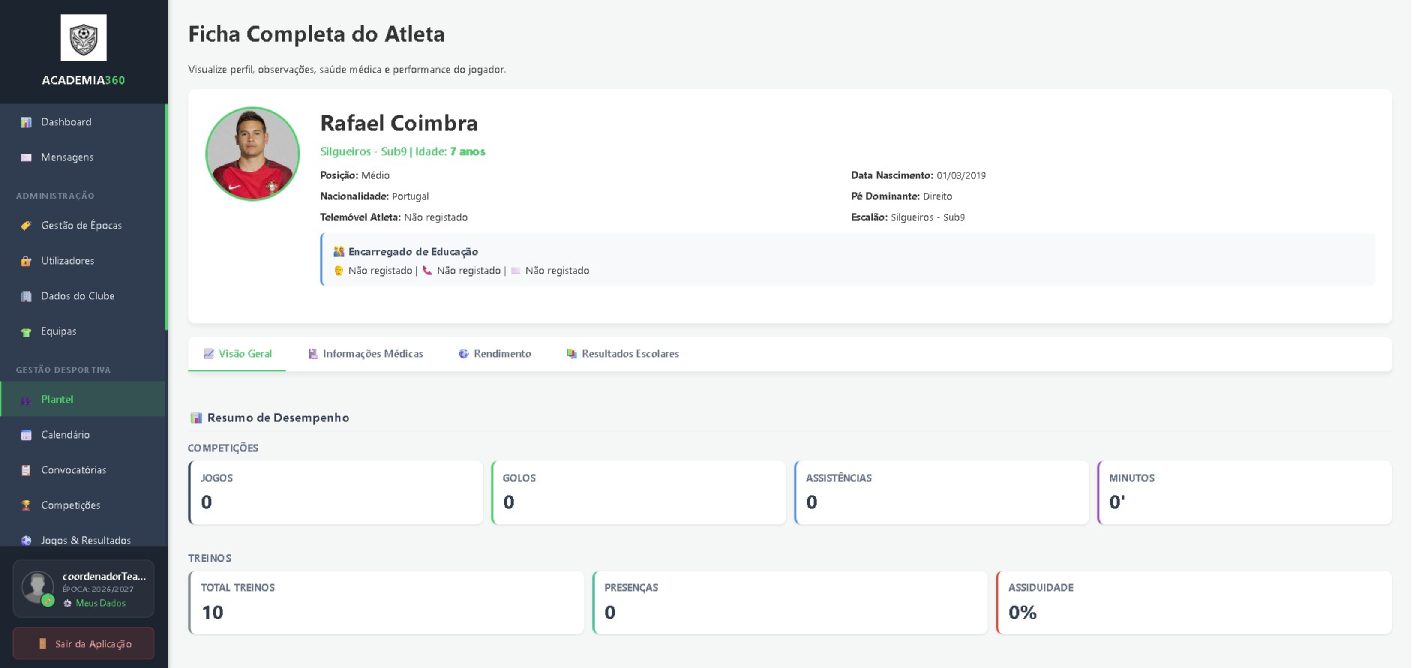Open the Informações Médicas tab
The height and width of the screenshot is (668, 1413).
365,354
